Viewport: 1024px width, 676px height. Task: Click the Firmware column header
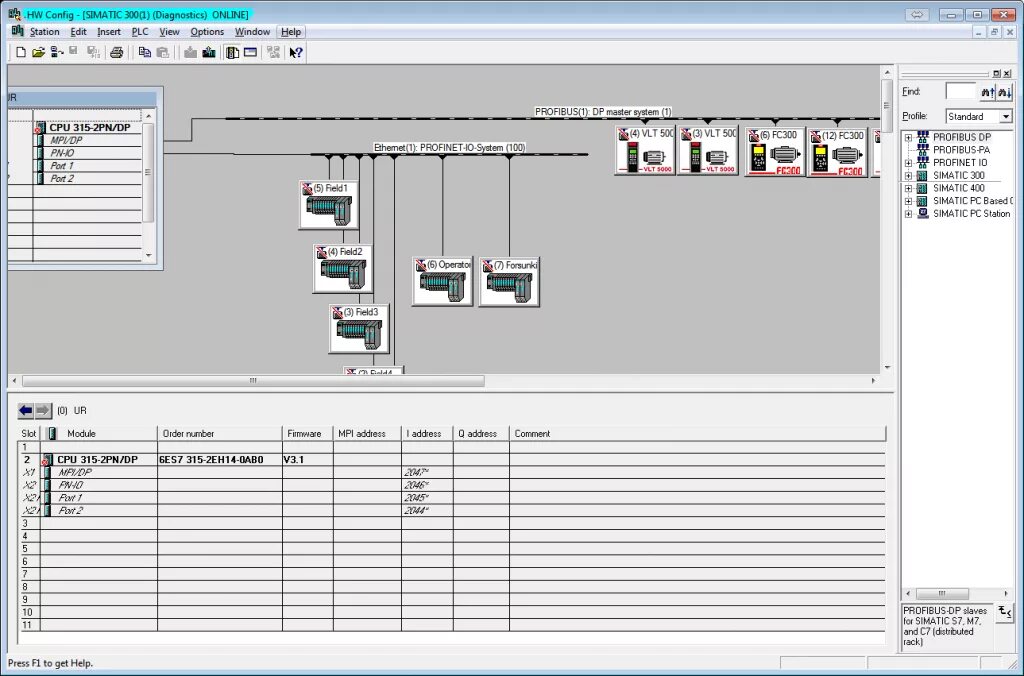[x=308, y=434]
